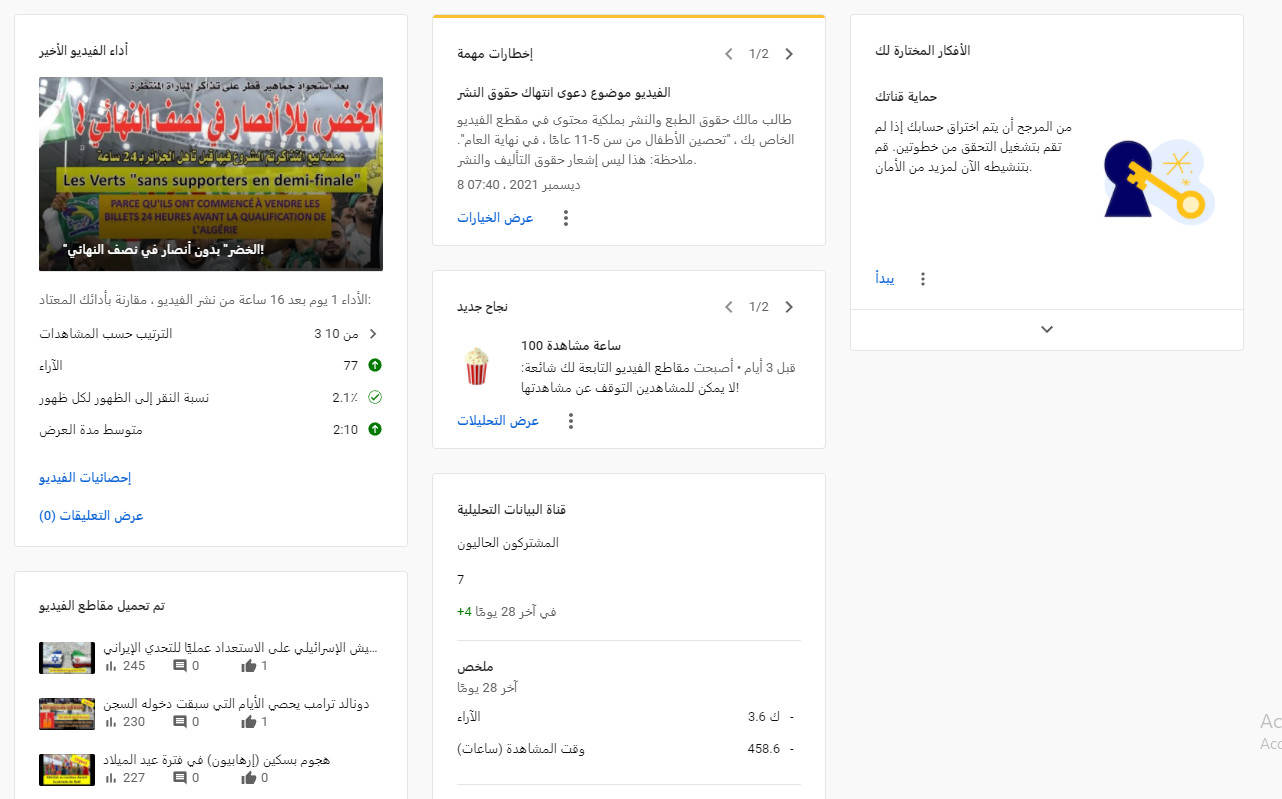Image resolution: width=1282 pixels, height=799 pixels.
Task: Click the green up-arrow beside the 77 views stat
Action: pos(374,365)
